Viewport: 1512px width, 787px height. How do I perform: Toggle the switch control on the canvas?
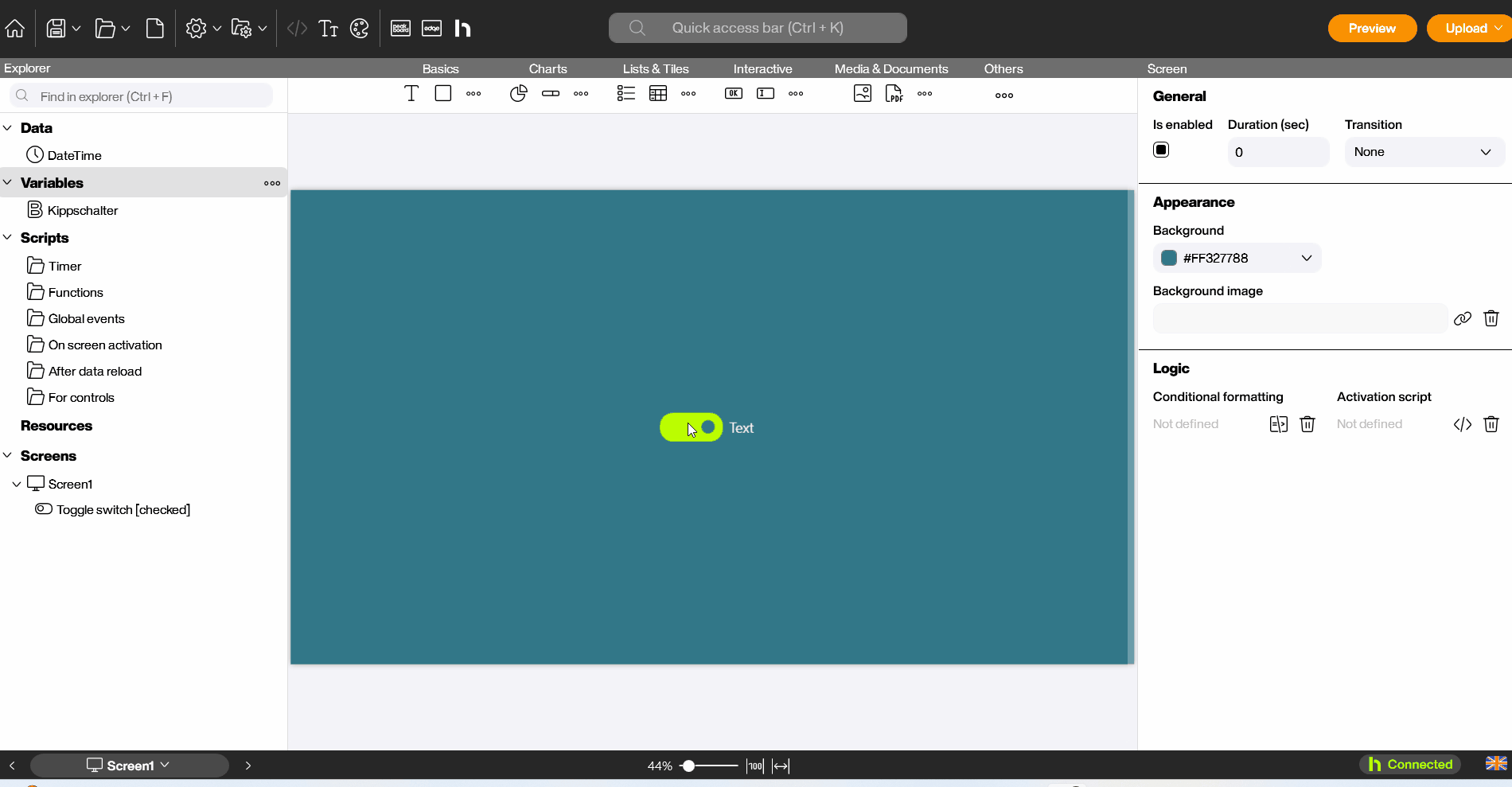[691, 427]
